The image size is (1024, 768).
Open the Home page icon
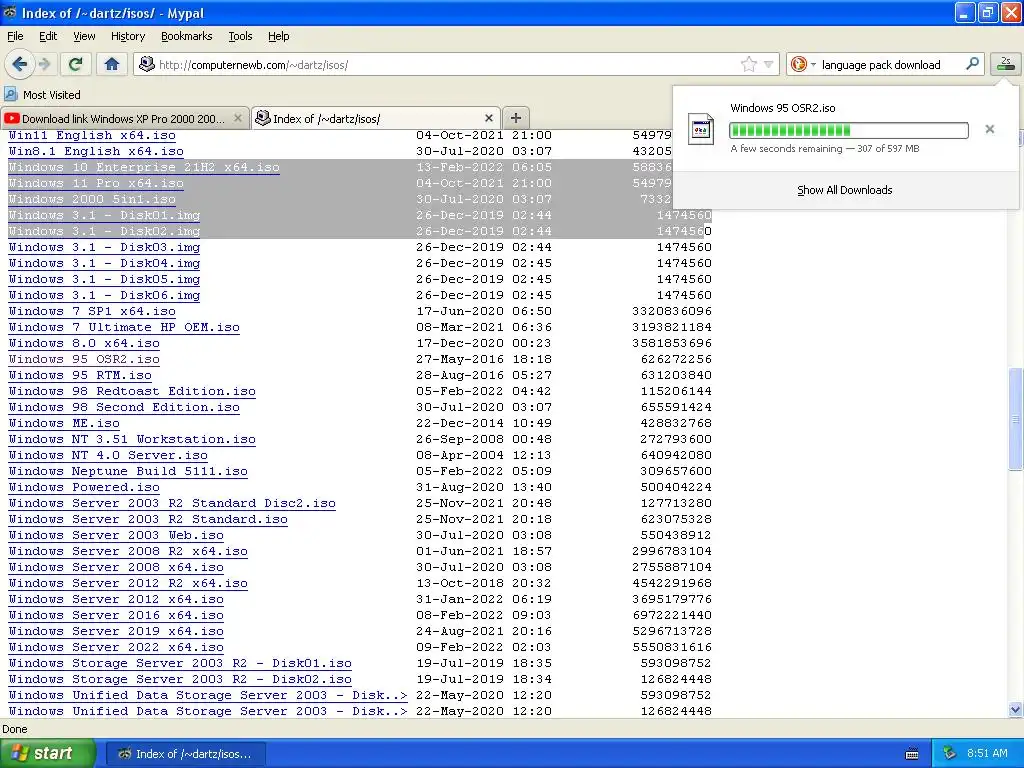112,64
